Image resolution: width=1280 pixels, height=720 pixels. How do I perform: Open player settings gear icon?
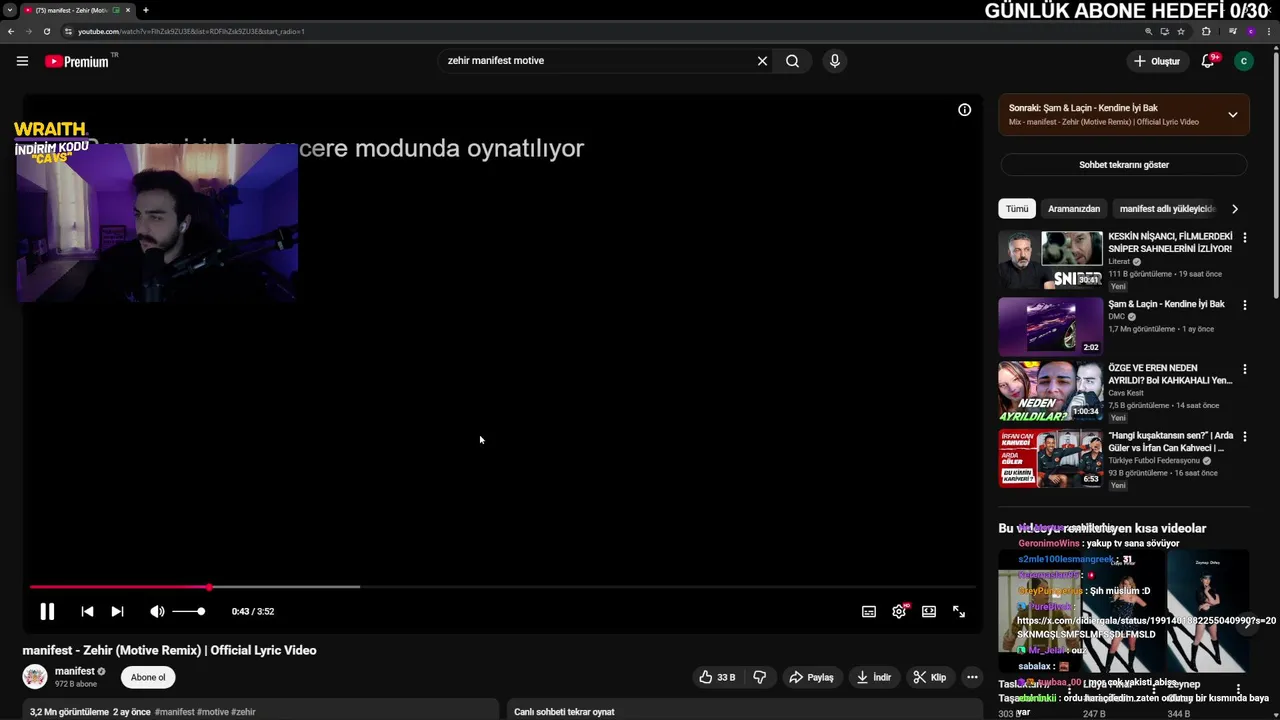[899, 612]
